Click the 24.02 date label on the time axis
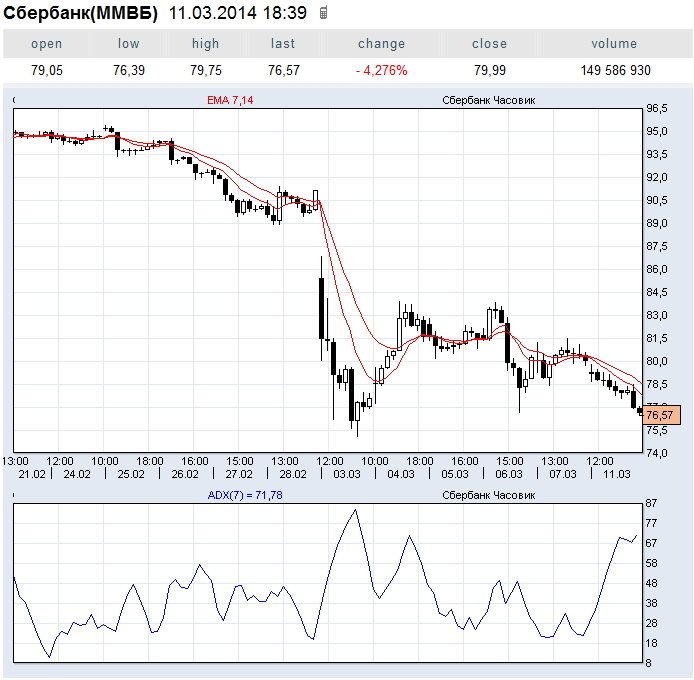The width and height of the screenshot is (694, 680). [77, 474]
